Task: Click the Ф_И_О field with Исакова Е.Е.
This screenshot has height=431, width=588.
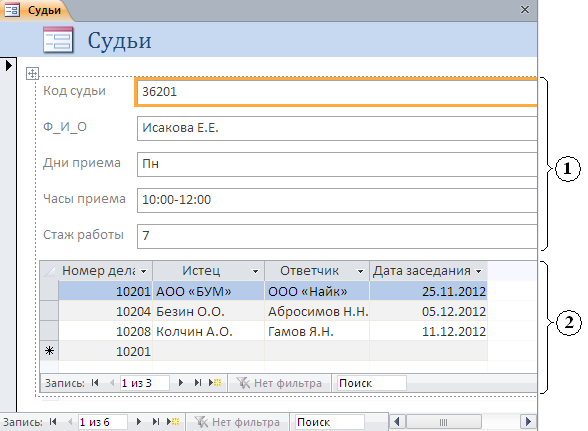Action: 337,128
